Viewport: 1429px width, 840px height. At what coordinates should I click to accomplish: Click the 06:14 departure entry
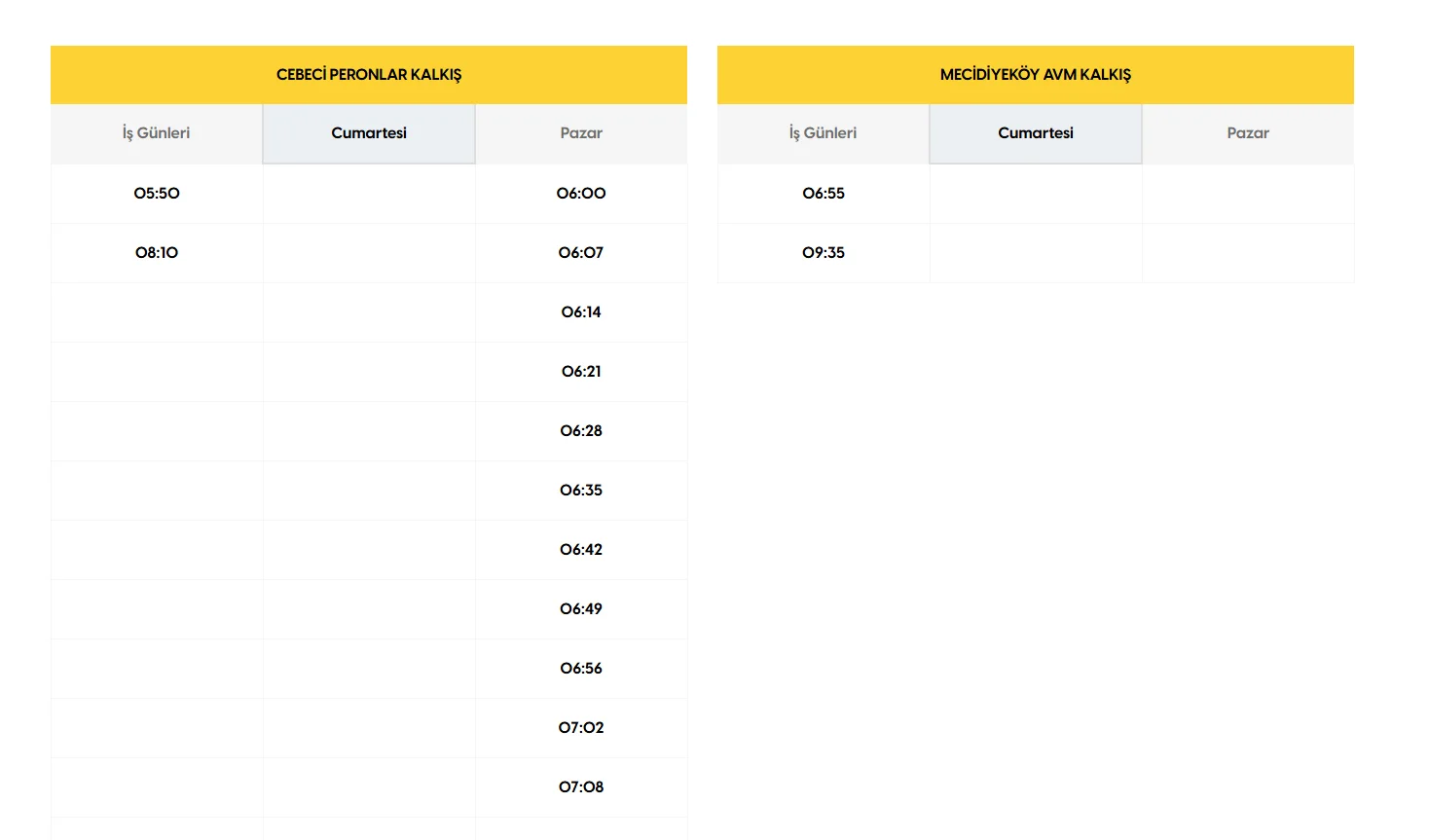(x=581, y=312)
